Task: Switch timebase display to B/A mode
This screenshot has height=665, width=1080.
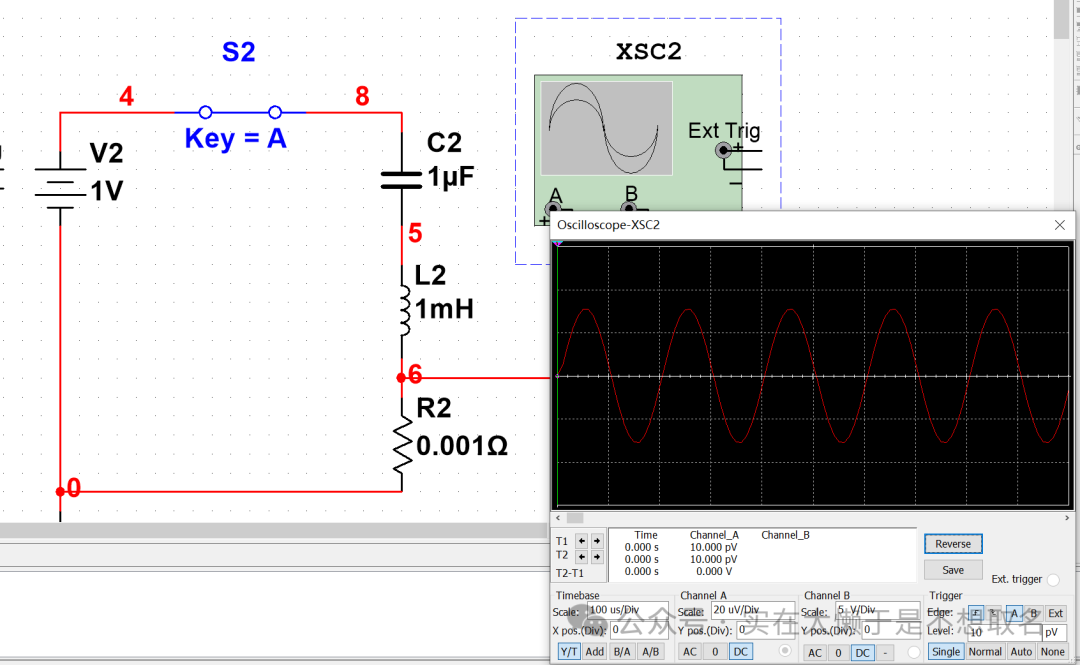Action: 622,652
